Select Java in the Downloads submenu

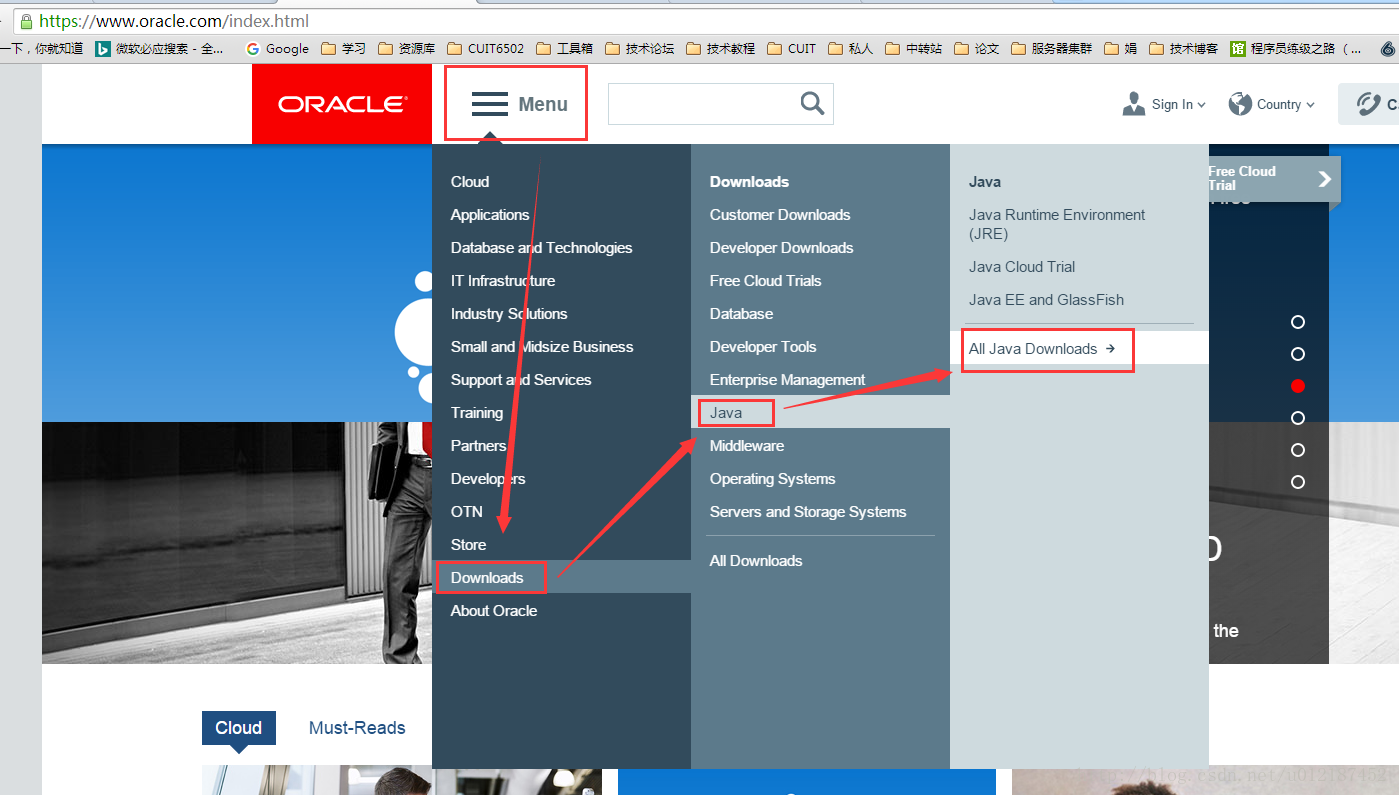click(x=726, y=413)
